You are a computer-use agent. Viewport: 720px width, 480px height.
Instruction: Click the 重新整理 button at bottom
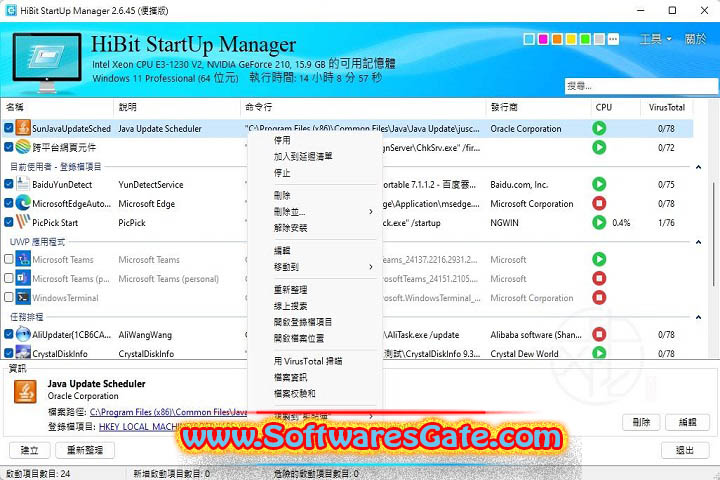pos(85,450)
